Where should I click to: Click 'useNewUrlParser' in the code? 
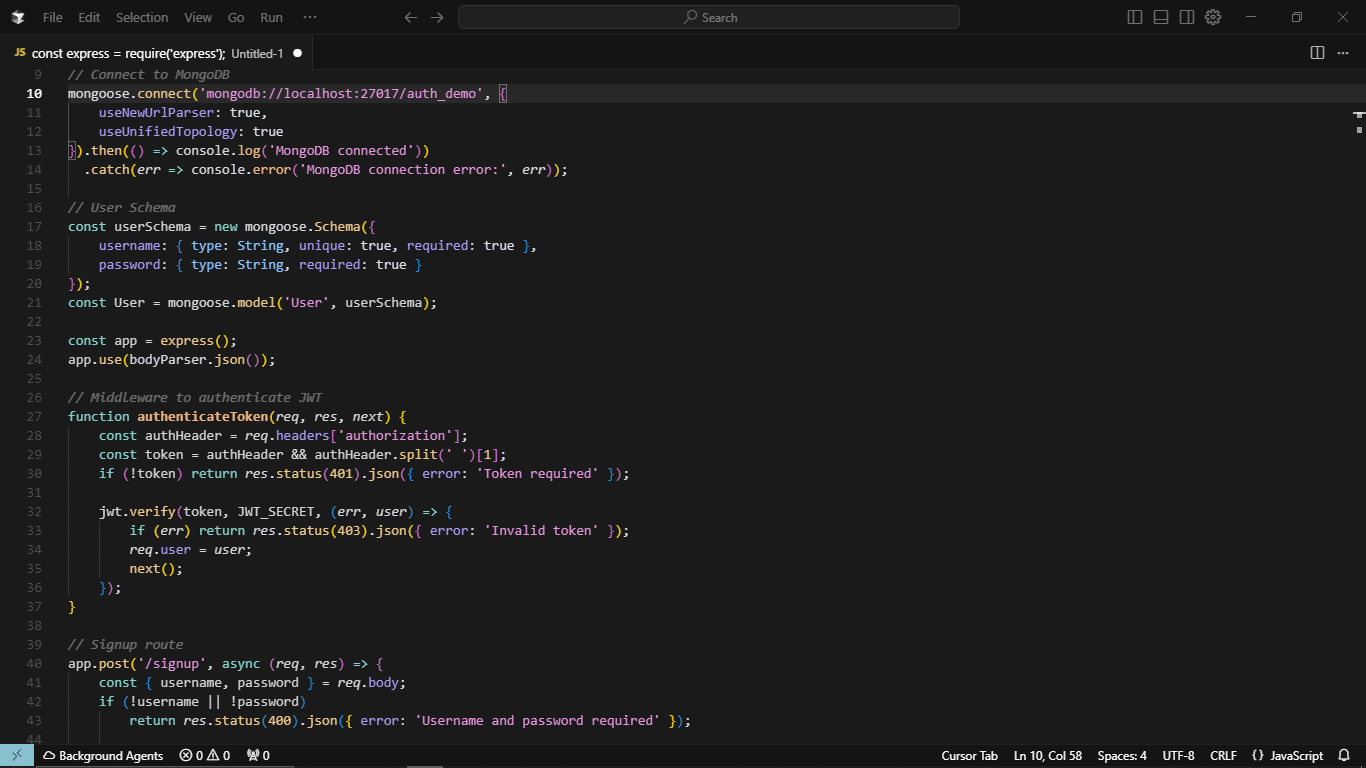coord(156,113)
